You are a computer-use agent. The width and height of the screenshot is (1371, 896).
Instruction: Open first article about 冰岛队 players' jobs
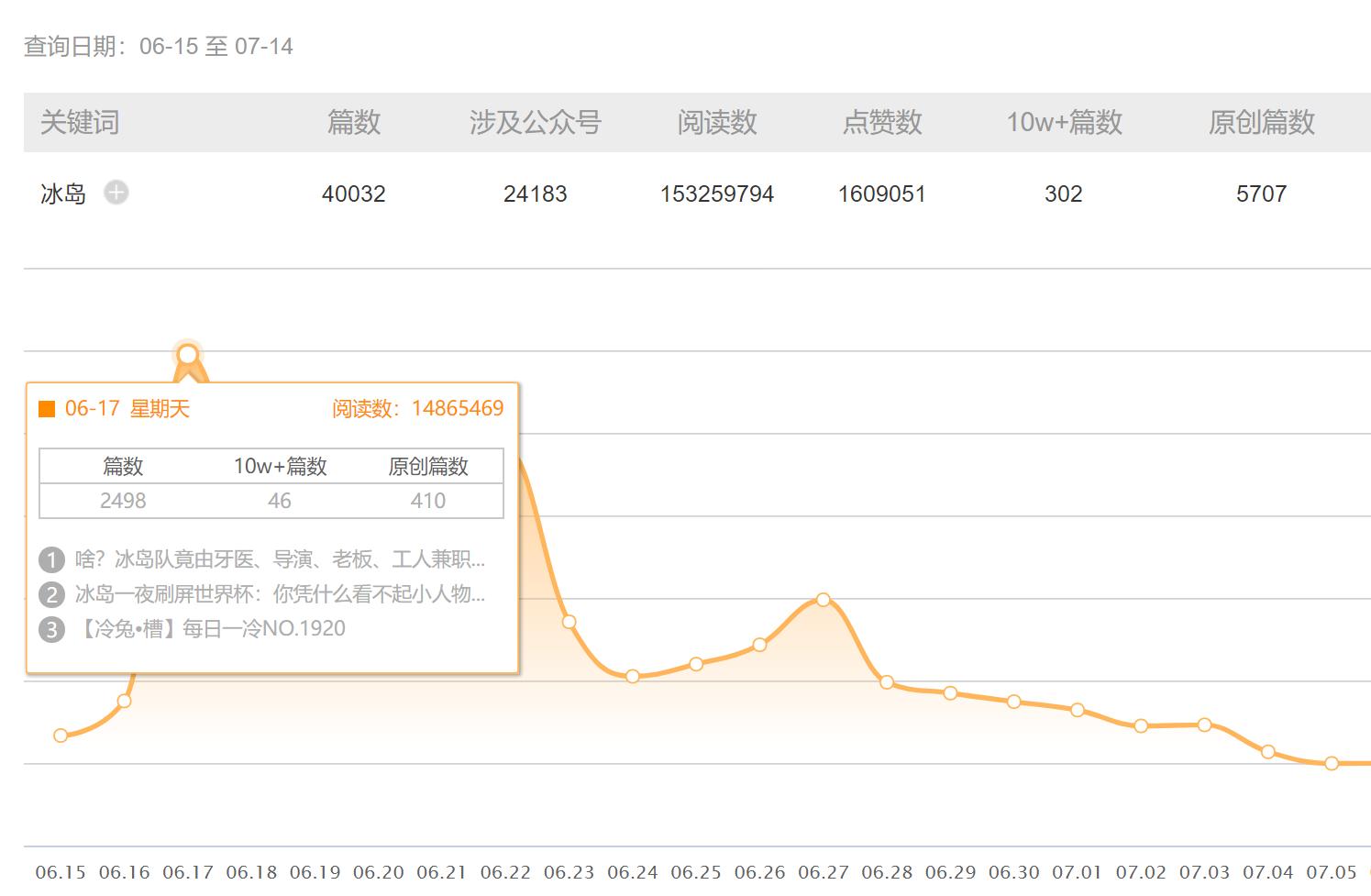pyautogui.click(x=280, y=559)
